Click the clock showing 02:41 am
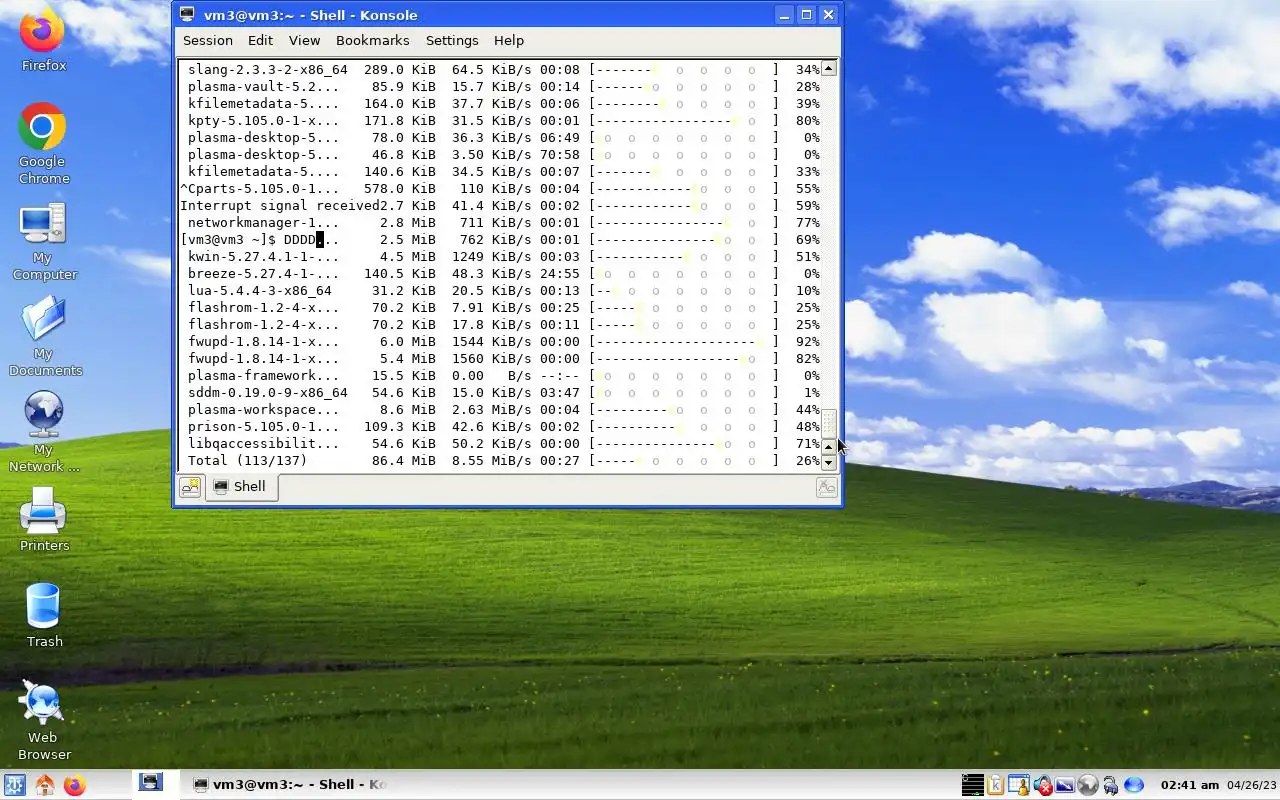 pyautogui.click(x=1190, y=785)
